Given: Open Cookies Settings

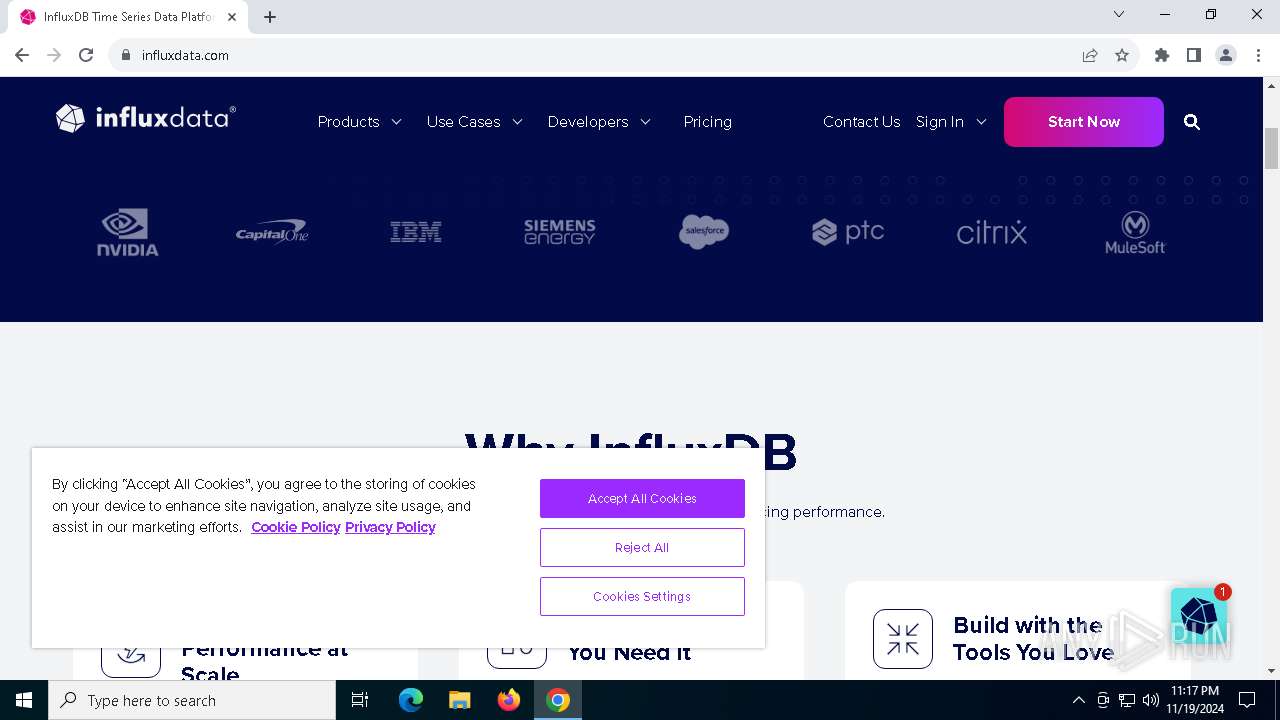Looking at the screenshot, I should [x=642, y=596].
